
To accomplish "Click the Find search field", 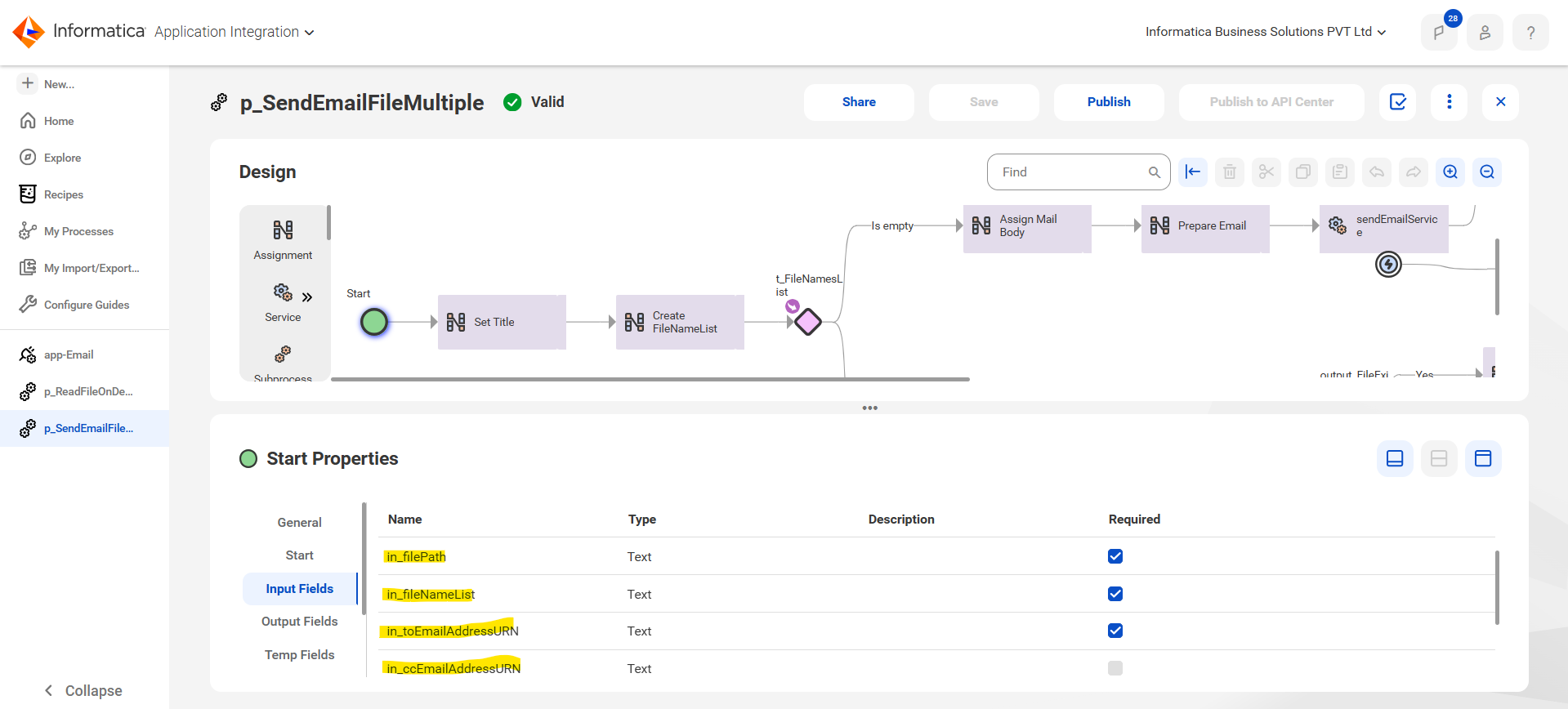I will coord(1079,172).
